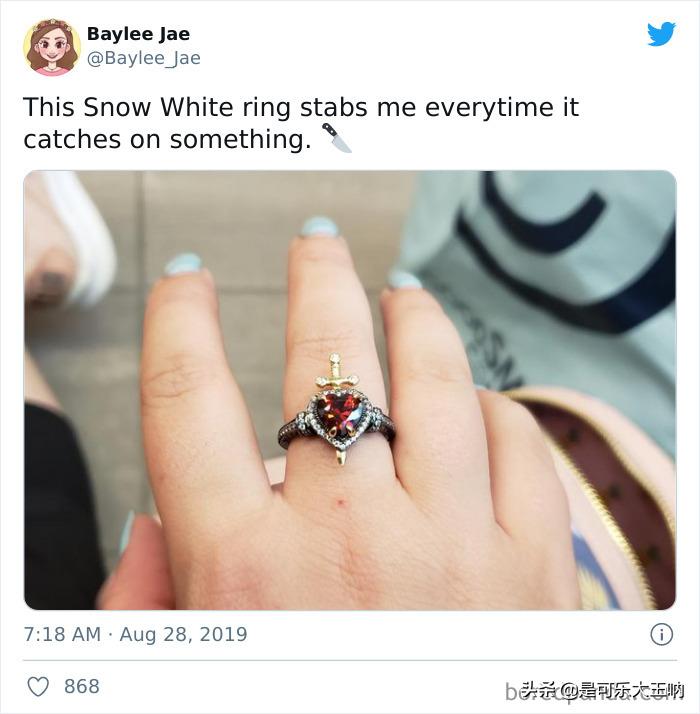Click the Chinese watermark text at bottom right
Screen dimensions: 700x714
602,690
